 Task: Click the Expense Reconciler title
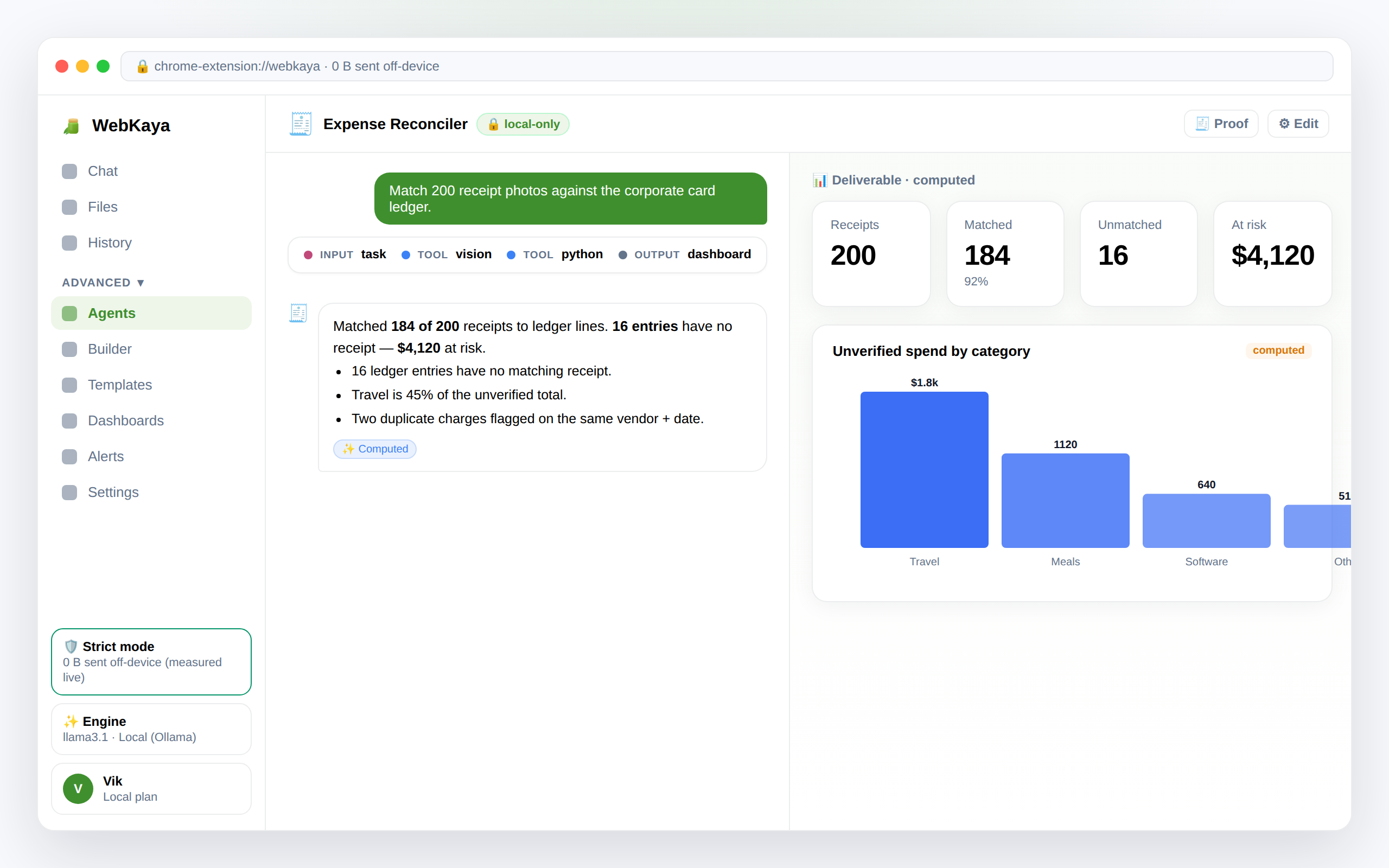point(395,124)
